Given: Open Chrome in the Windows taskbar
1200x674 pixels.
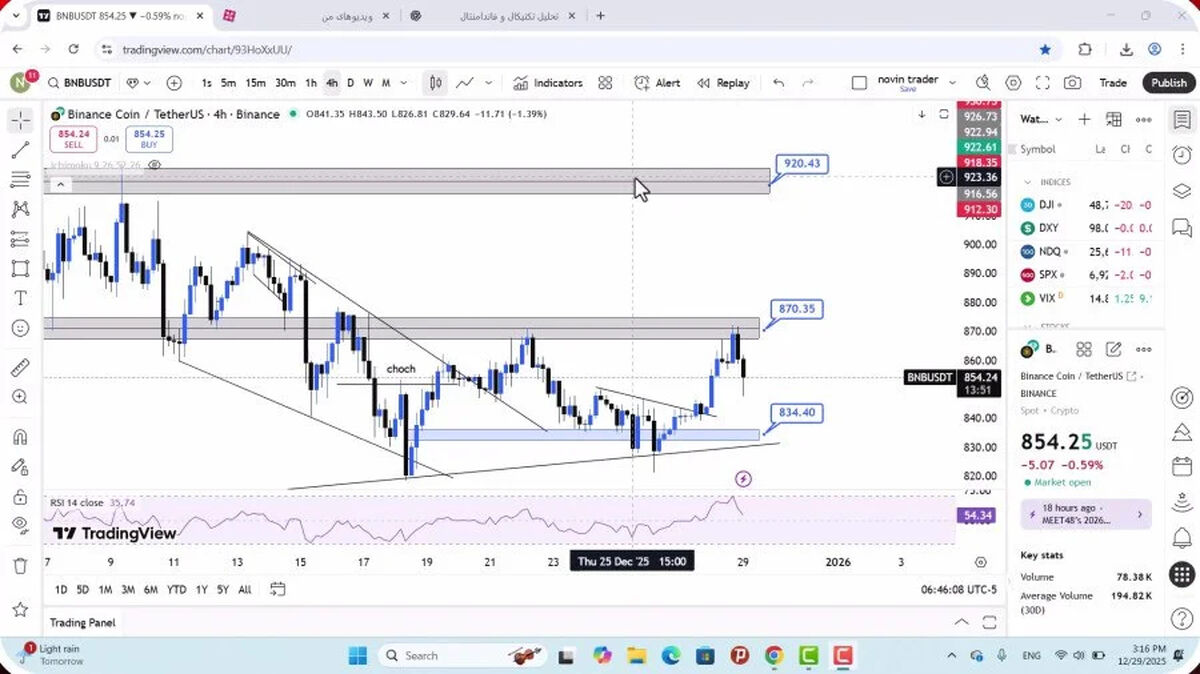Looking at the screenshot, I should coord(773,656).
